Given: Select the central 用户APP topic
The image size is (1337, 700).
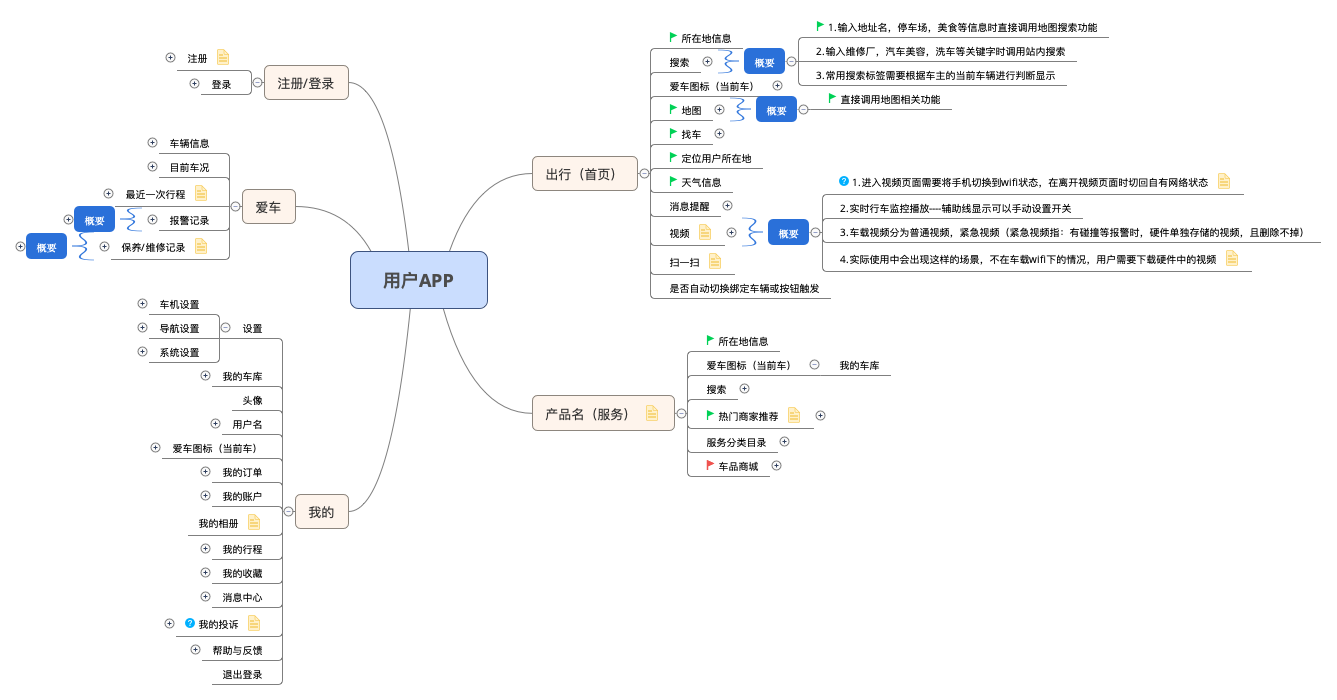Looking at the screenshot, I should [x=419, y=280].
